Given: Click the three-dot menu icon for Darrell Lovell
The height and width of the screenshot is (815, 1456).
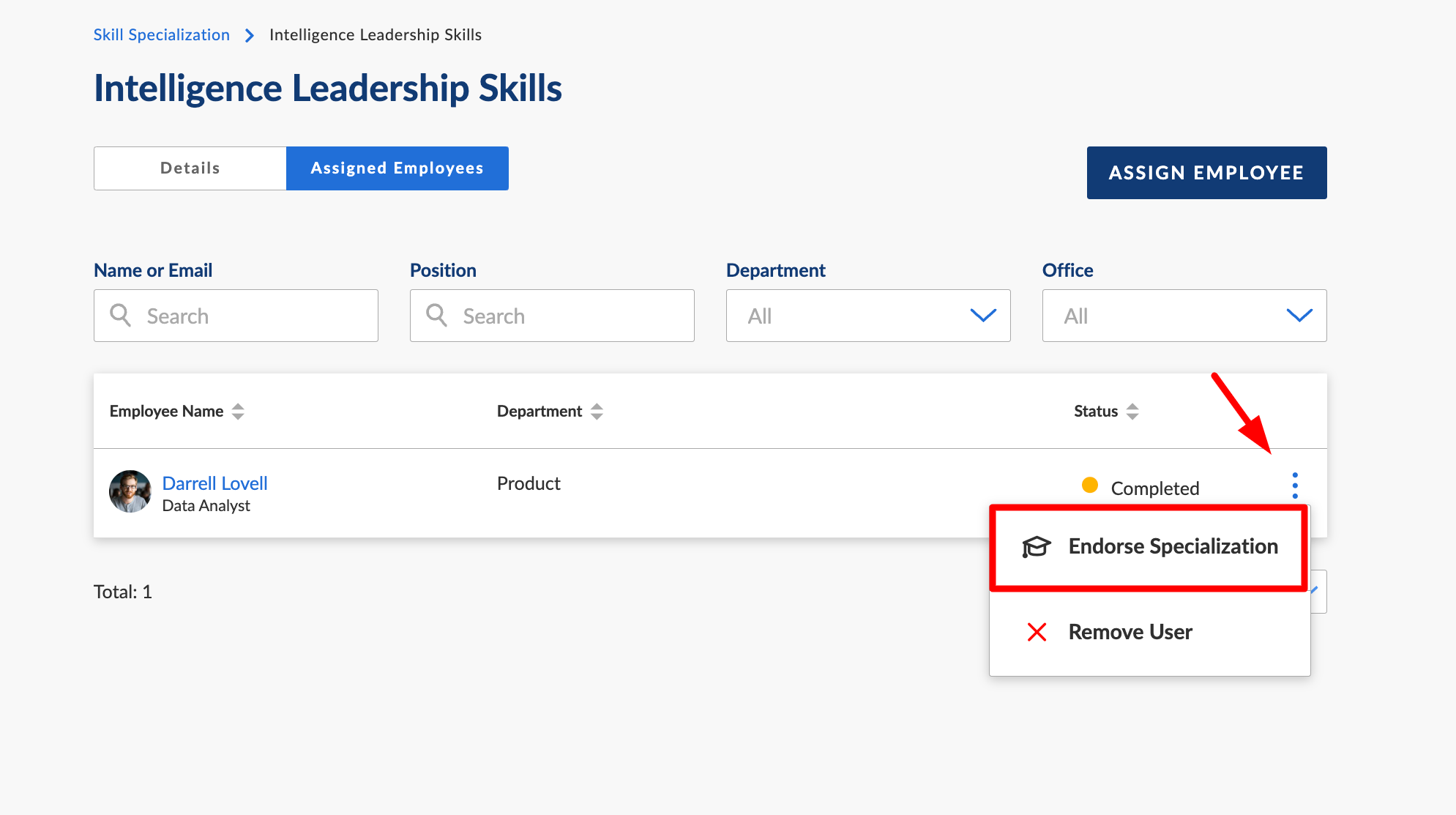Looking at the screenshot, I should (x=1294, y=485).
